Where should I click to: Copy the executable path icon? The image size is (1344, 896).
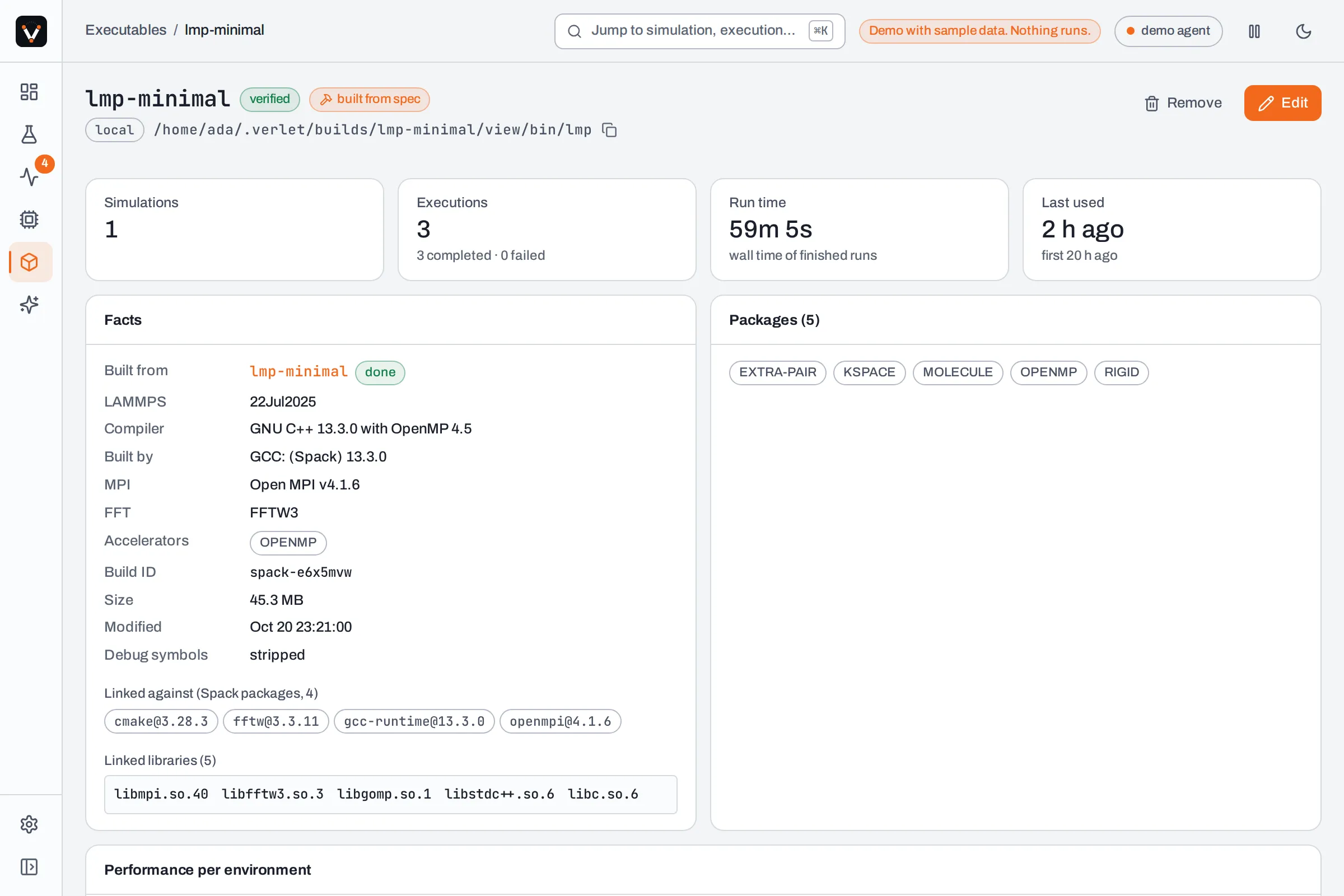coord(610,130)
